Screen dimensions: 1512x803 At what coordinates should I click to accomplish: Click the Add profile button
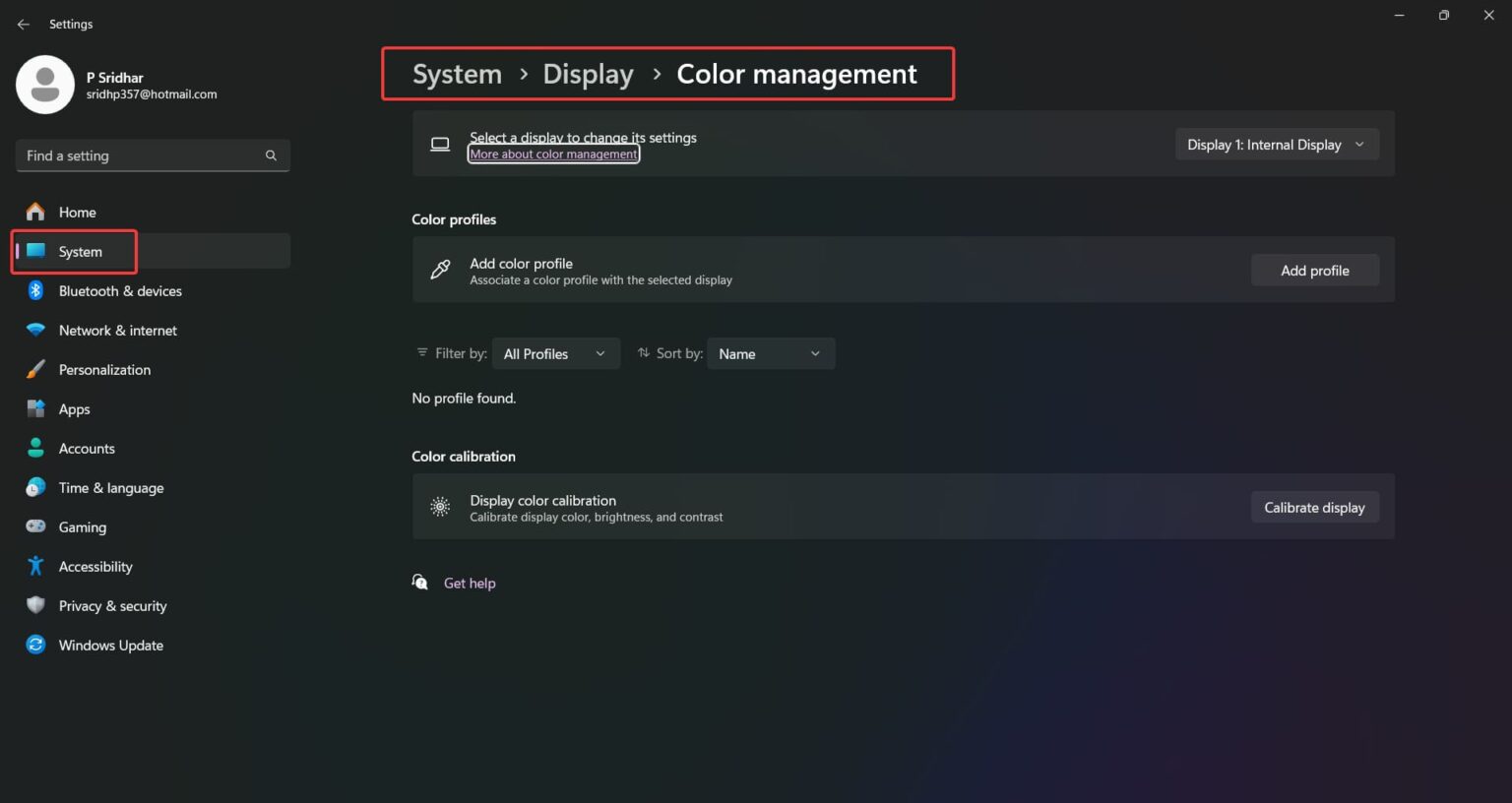click(1314, 270)
